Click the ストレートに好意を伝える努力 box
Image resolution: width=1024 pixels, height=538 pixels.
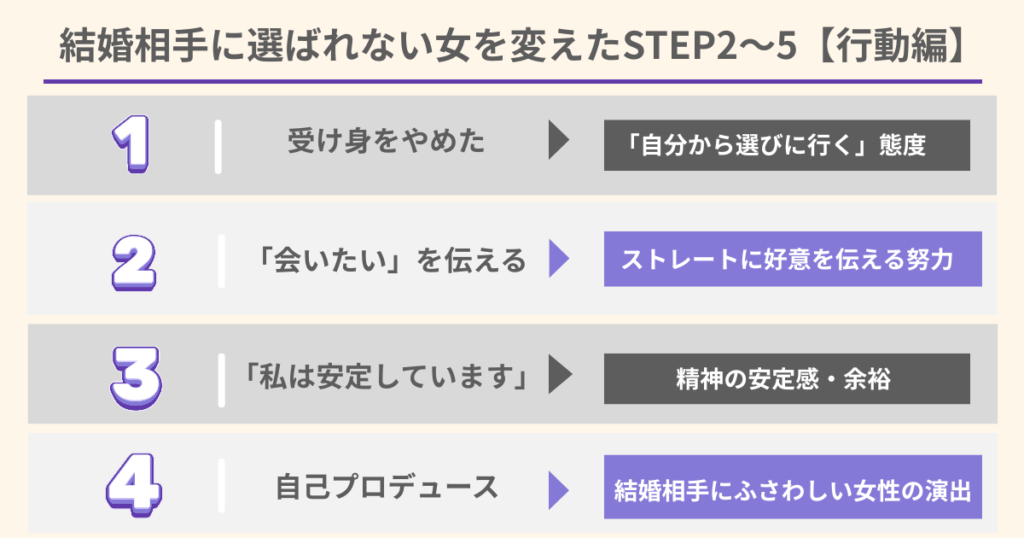[792, 260]
